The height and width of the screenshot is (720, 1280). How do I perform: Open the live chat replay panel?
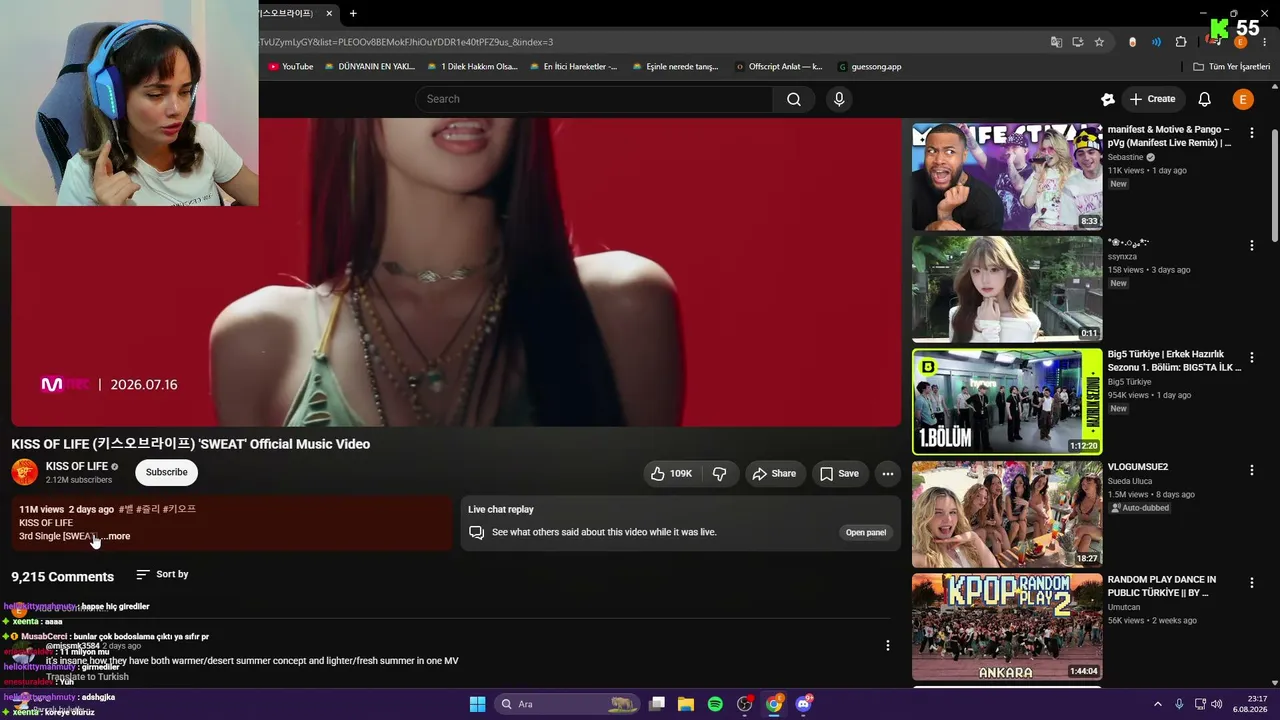(866, 532)
